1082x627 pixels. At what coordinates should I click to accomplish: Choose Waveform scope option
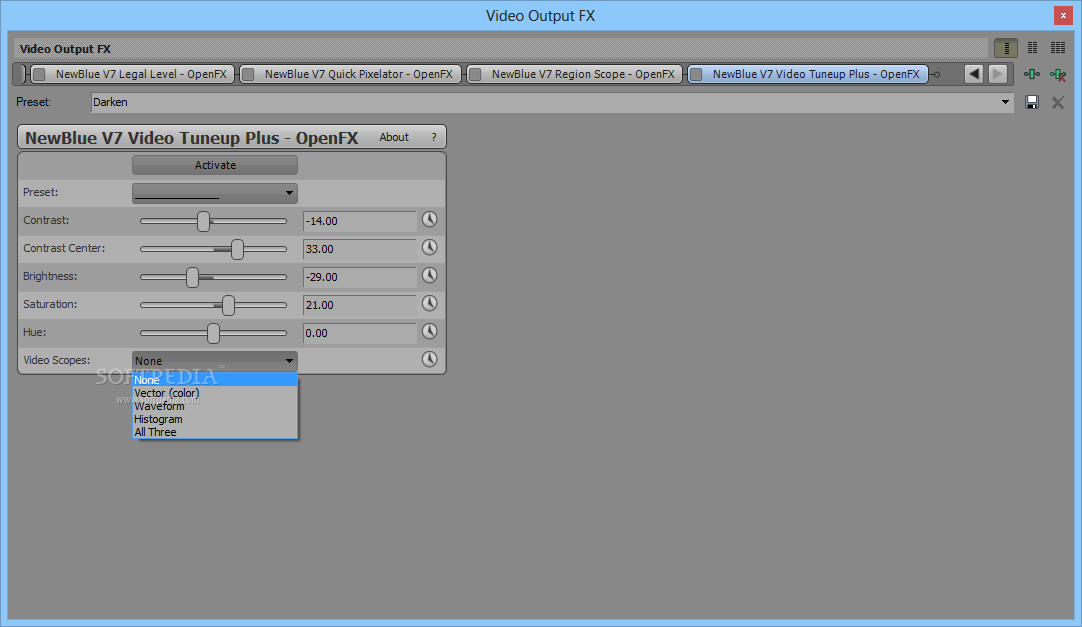point(215,406)
